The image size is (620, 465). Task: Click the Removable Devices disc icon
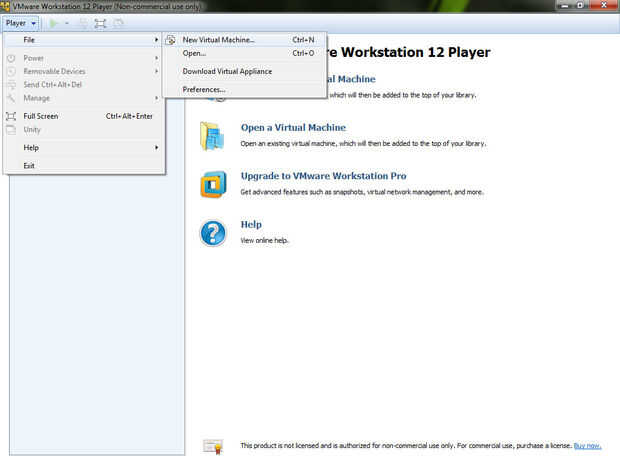[11, 71]
